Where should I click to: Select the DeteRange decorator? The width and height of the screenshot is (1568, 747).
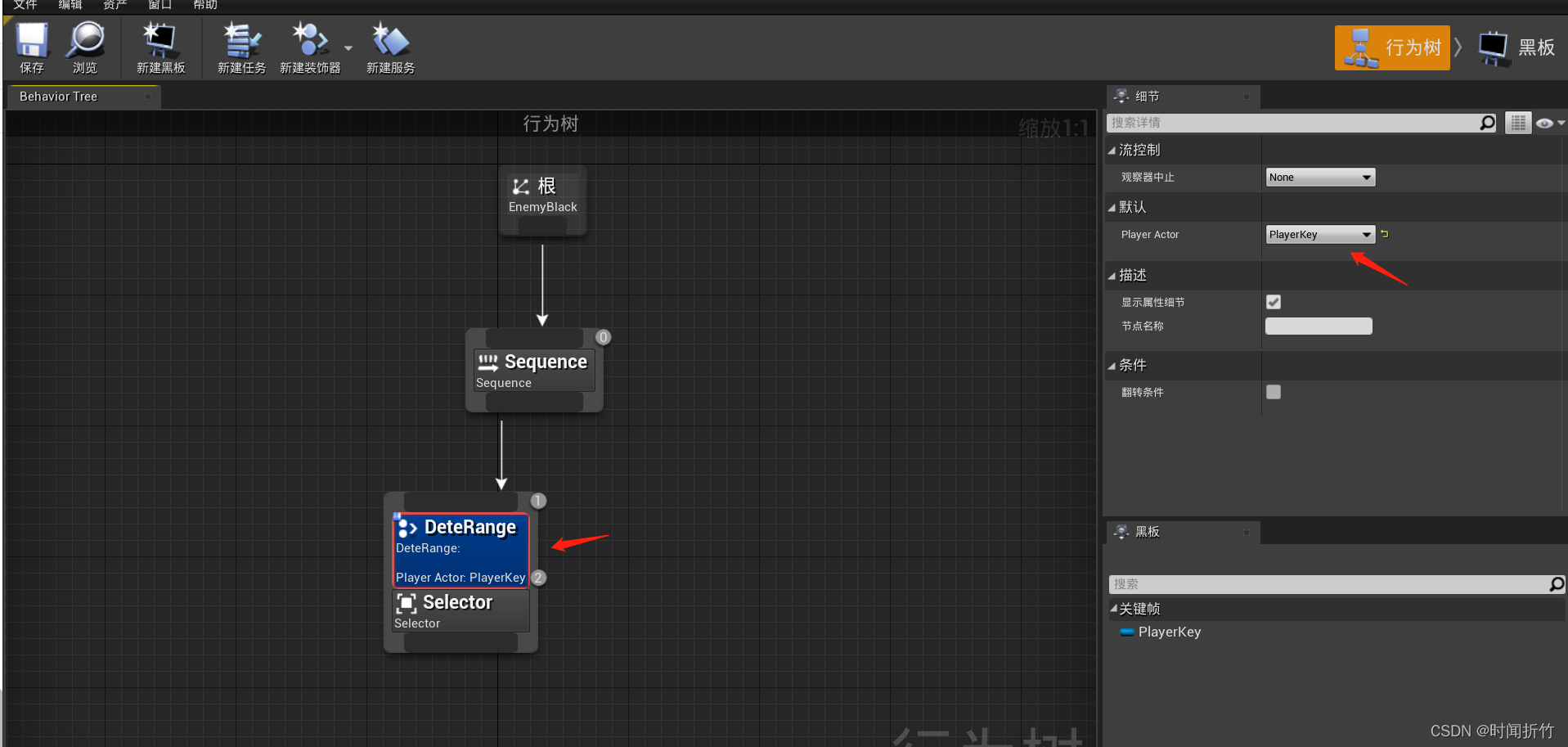[461, 550]
